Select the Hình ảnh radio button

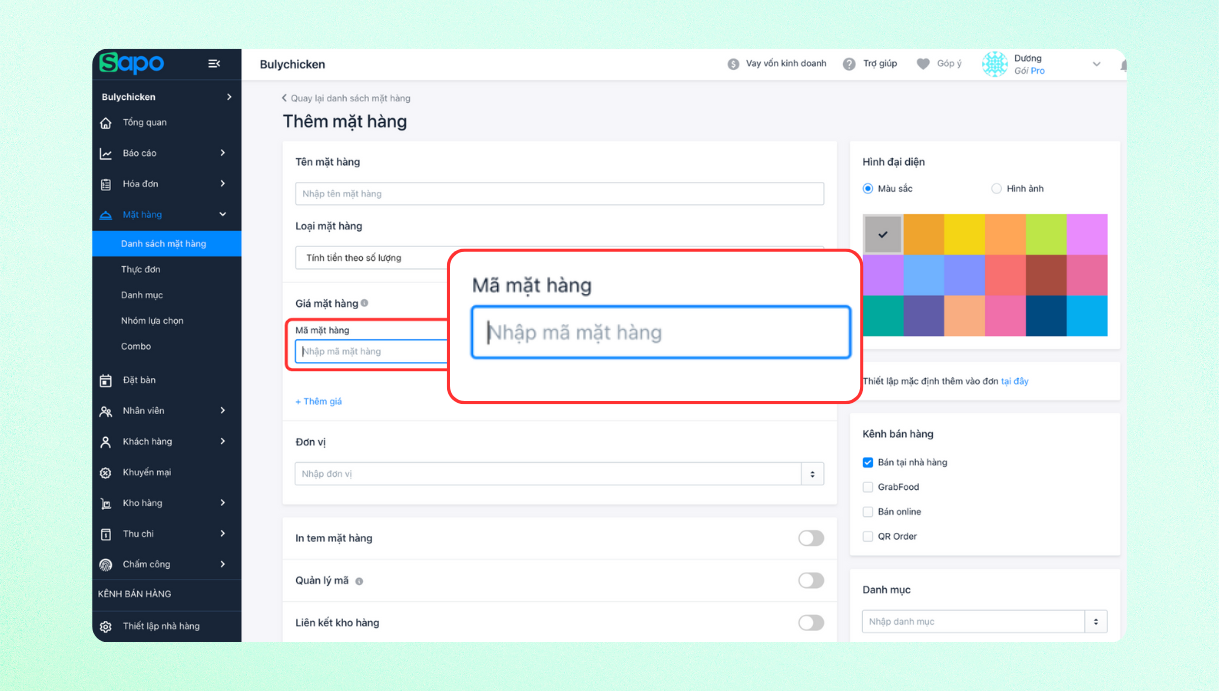pos(996,188)
